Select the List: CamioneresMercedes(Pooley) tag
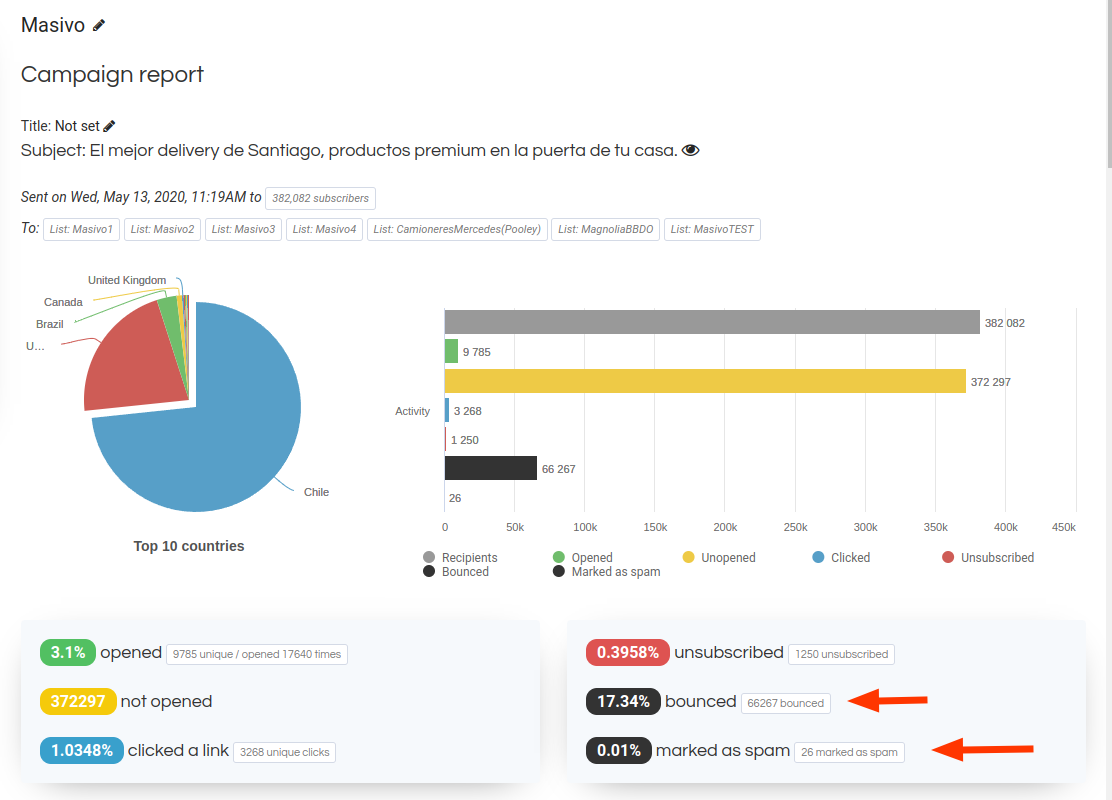 [457, 229]
